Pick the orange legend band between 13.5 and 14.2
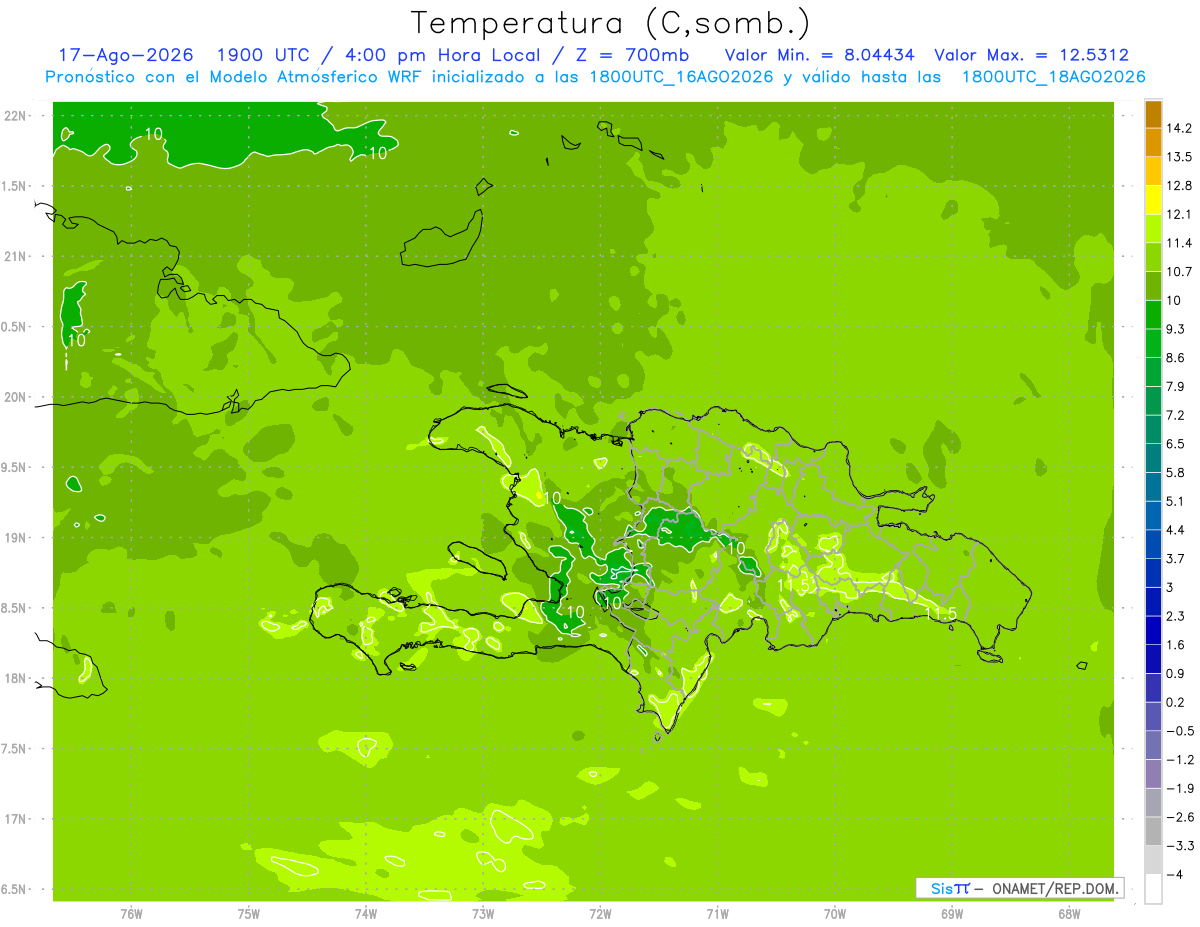 (1153, 143)
